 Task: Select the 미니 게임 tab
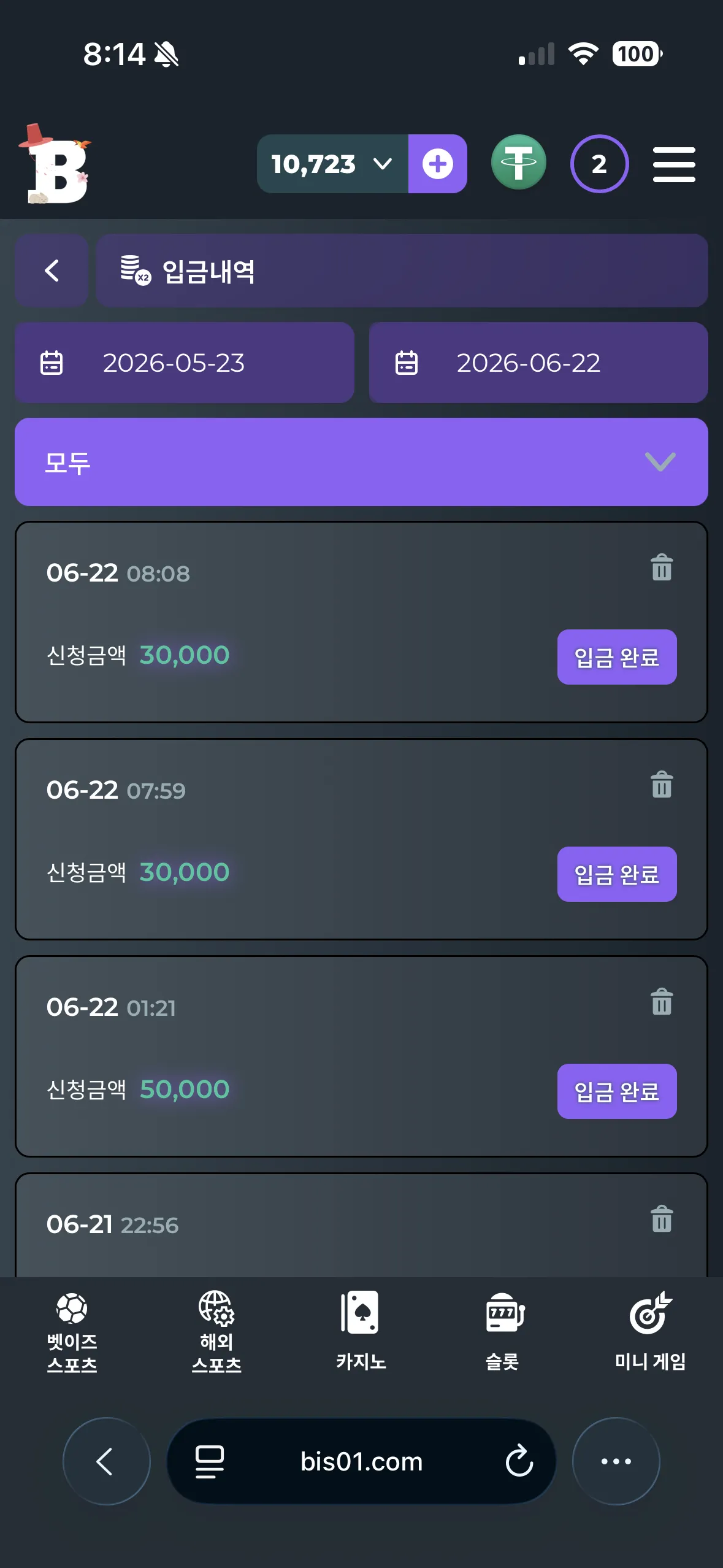pyautogui.click(x=650, y=1331)
